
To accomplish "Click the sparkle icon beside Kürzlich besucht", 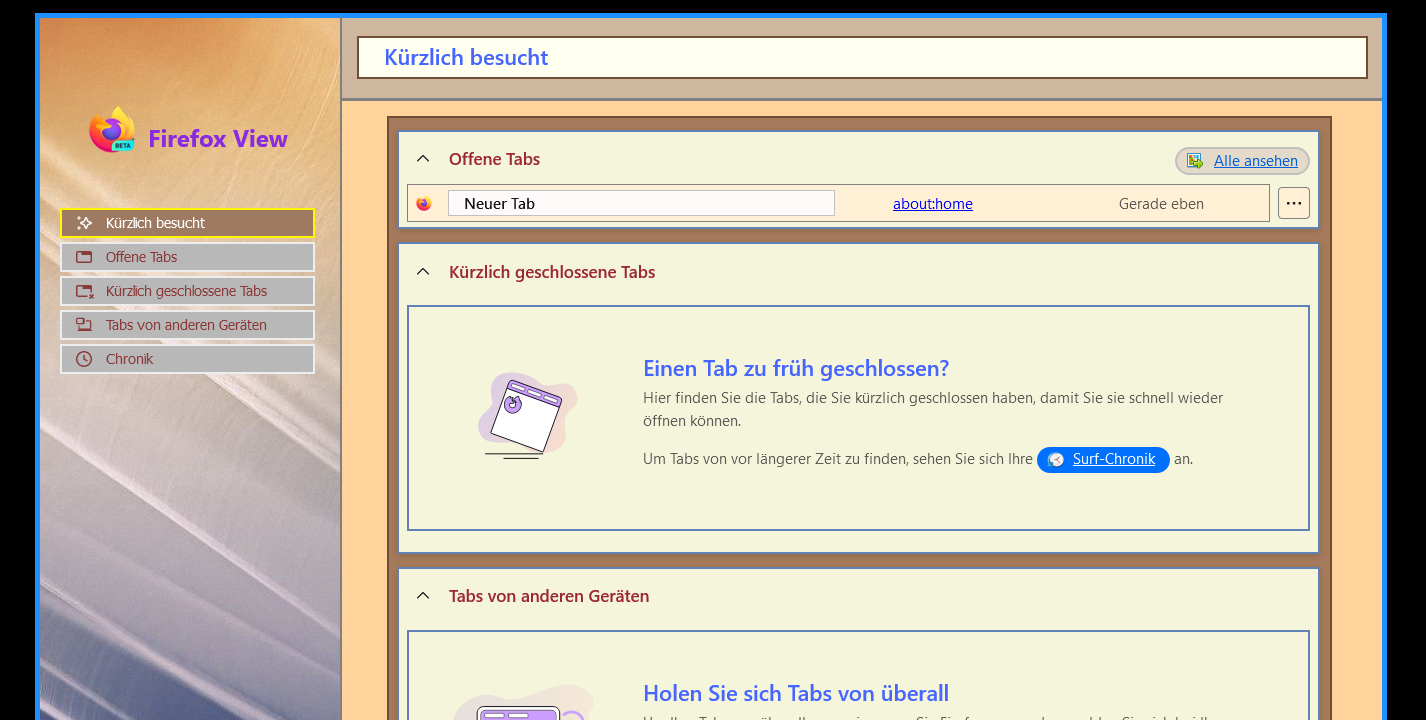I will [85, 223].
